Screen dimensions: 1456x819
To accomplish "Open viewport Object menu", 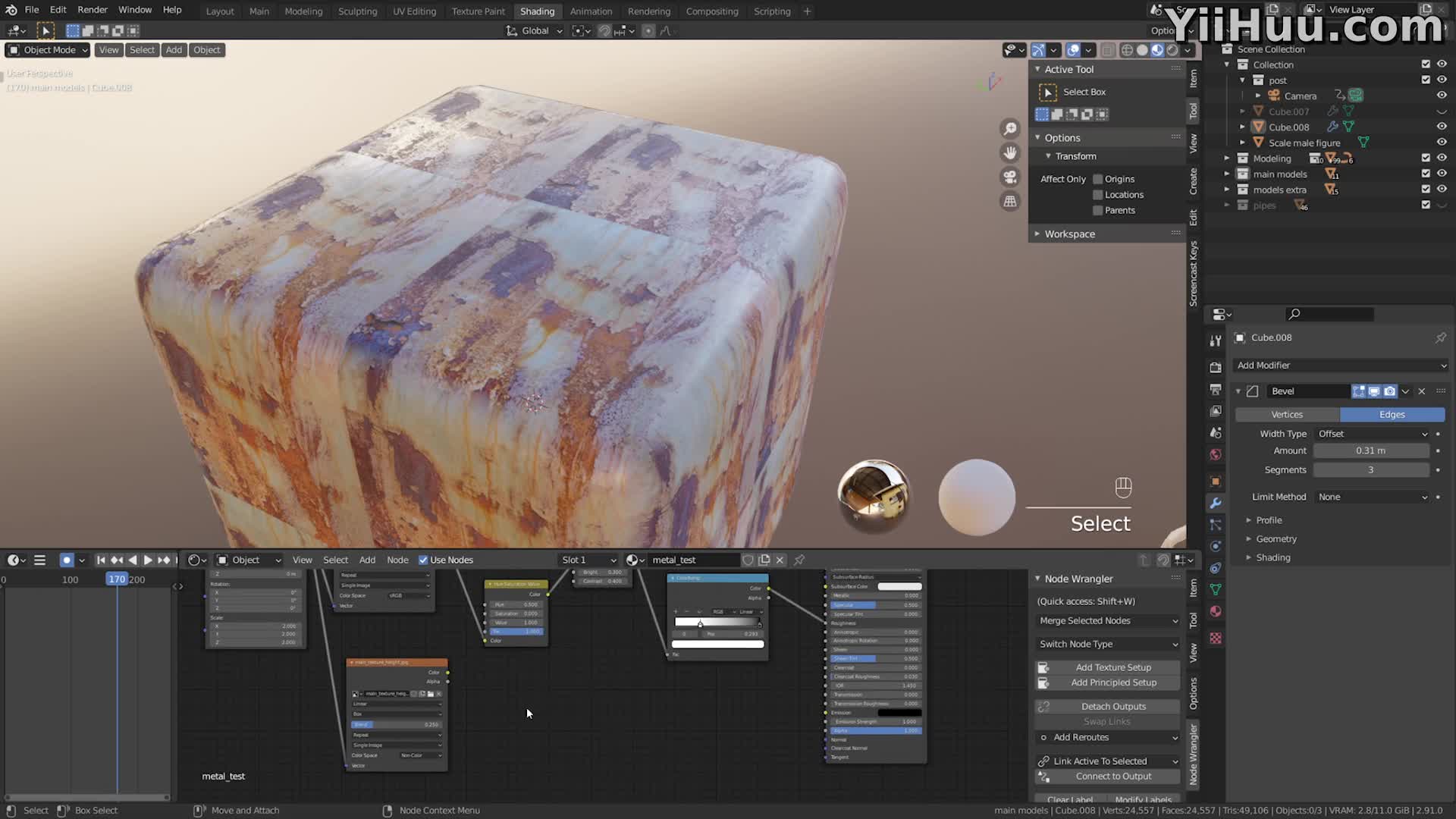I will [206, 50].
